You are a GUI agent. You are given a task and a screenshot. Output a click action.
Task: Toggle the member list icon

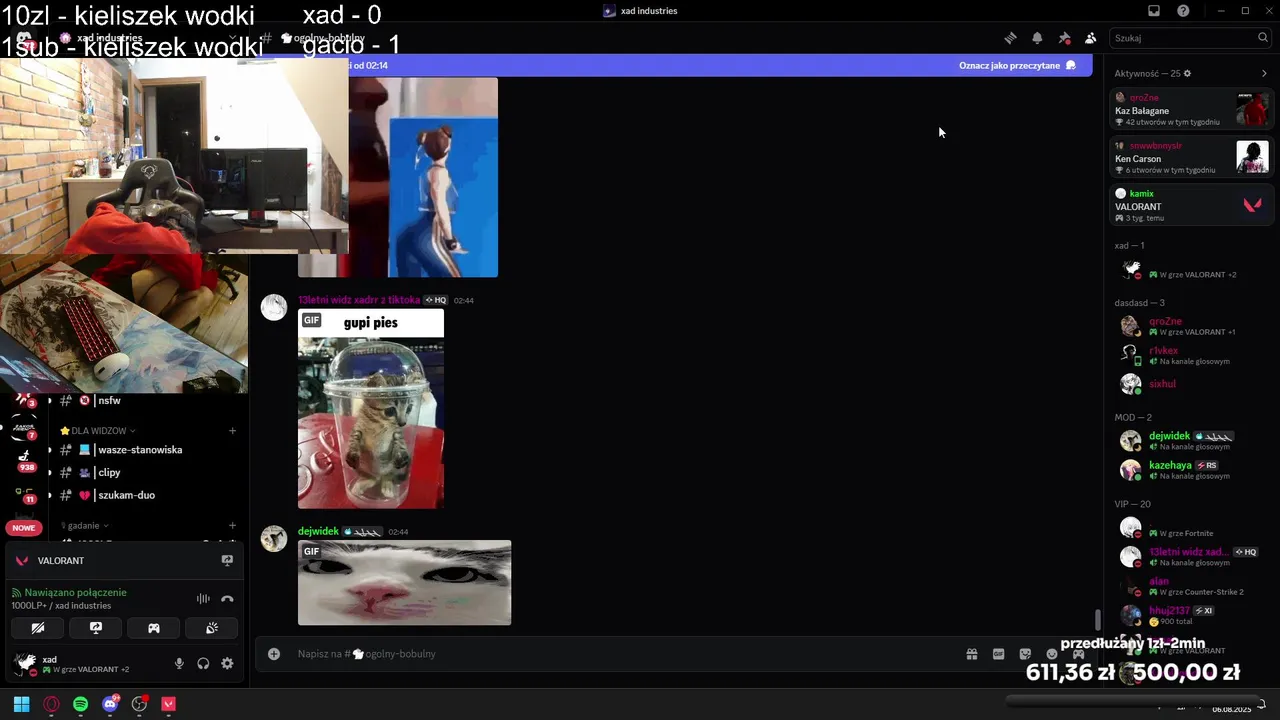1091,38
